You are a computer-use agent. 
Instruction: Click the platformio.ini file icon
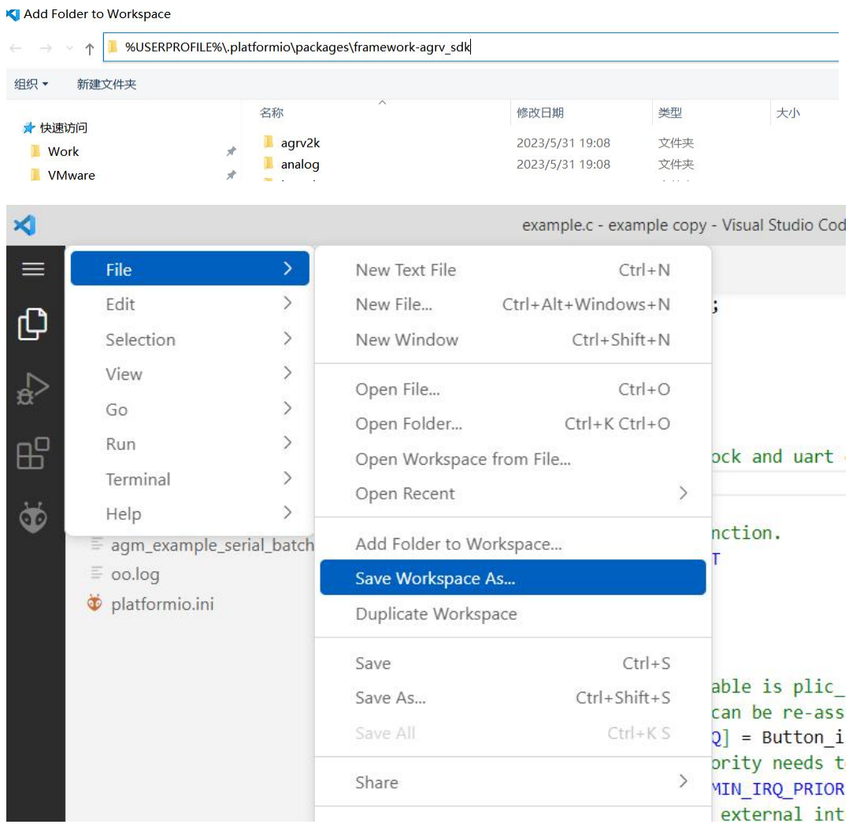click(94, 603)
